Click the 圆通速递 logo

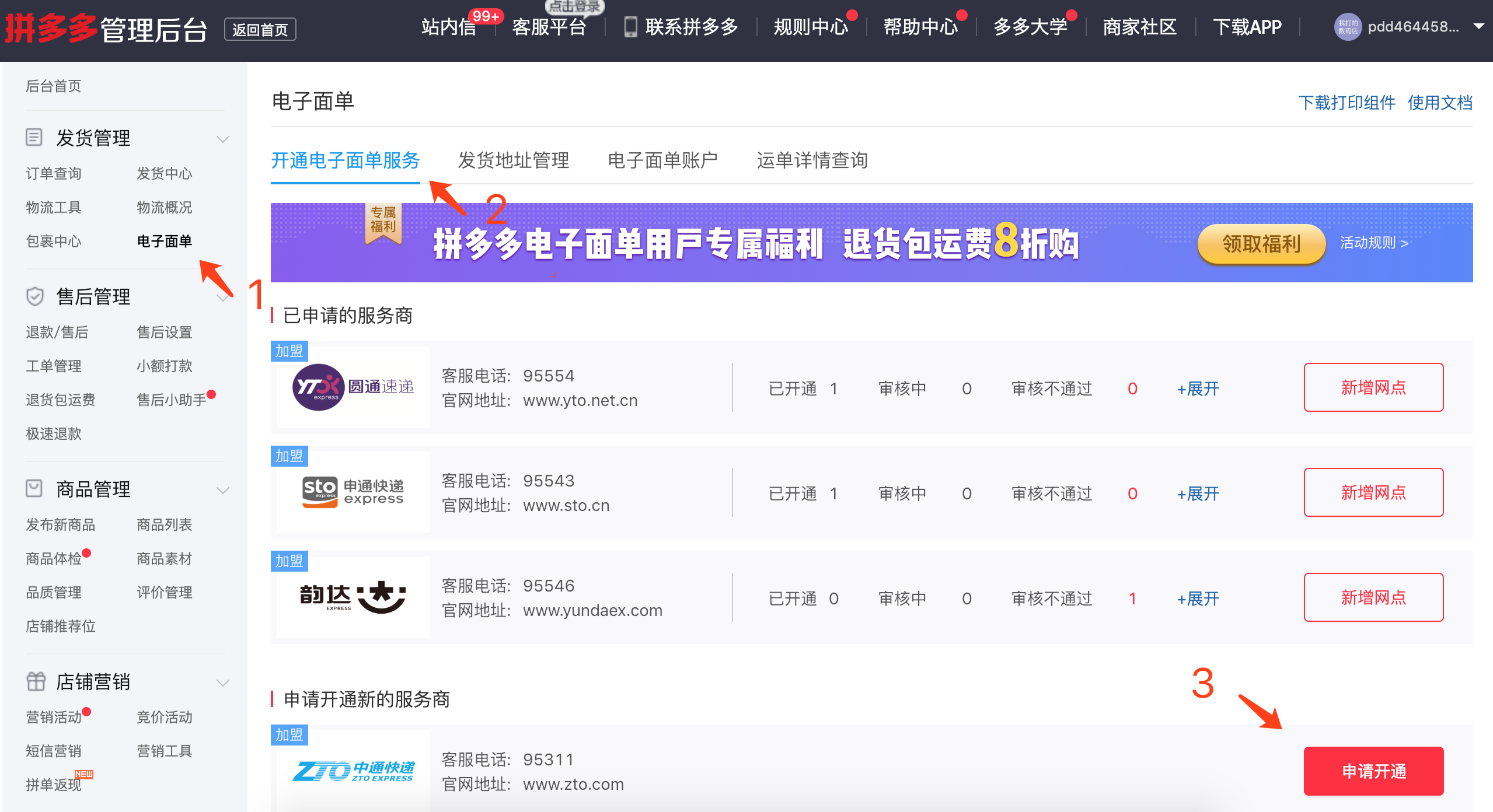pyautogui.click(x=353, y=387)
